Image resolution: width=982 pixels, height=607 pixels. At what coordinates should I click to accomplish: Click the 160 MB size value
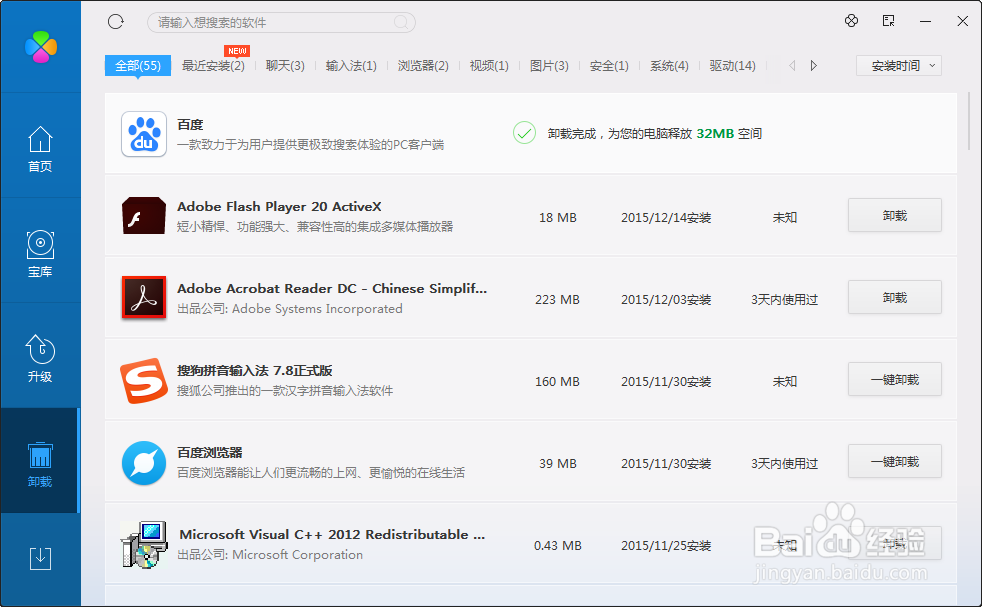click(x=557, y=381)
